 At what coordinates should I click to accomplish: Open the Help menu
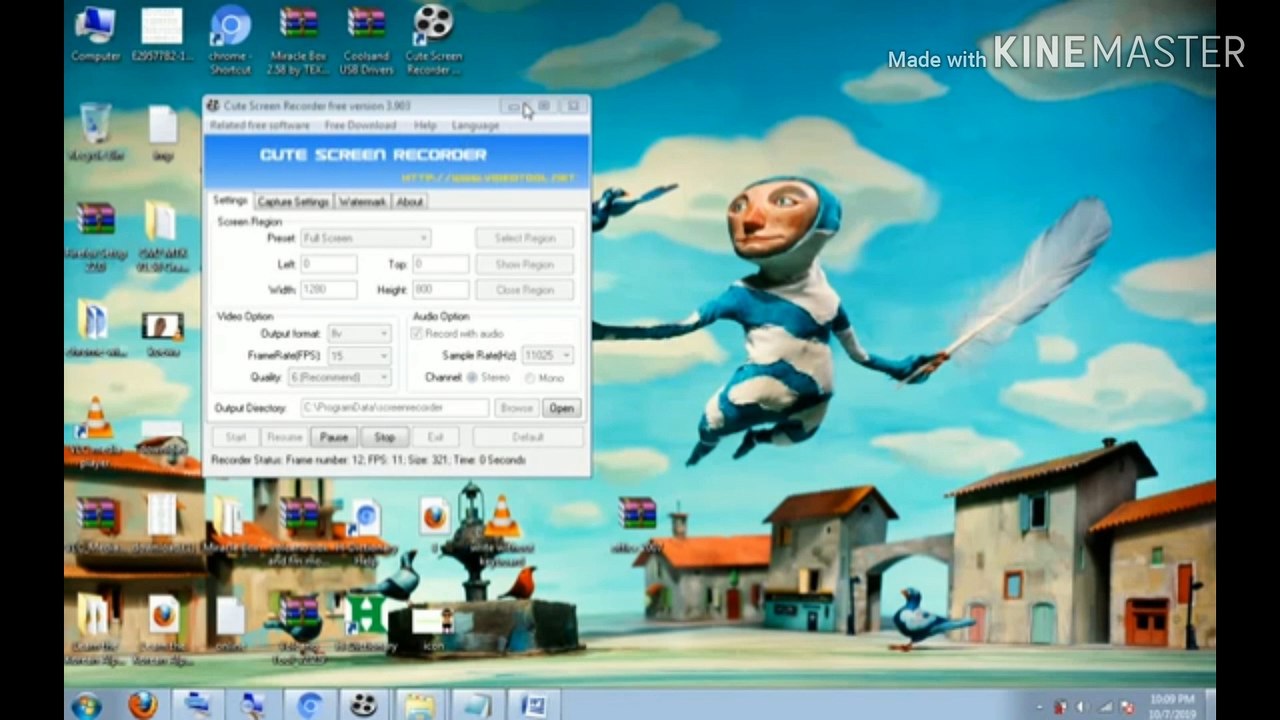(425, 126)
